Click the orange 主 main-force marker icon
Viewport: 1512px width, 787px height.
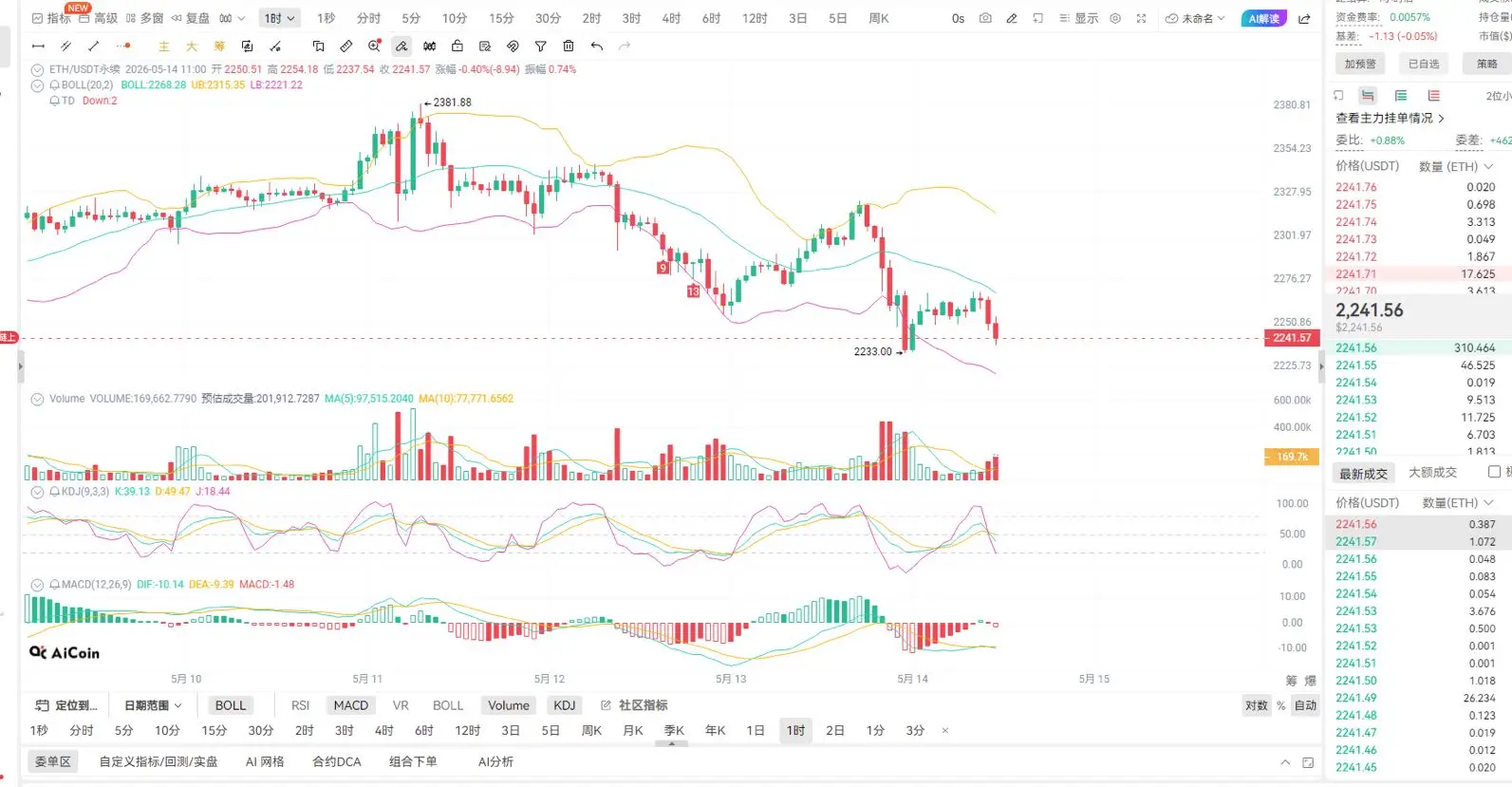click(x=164, y=47)
